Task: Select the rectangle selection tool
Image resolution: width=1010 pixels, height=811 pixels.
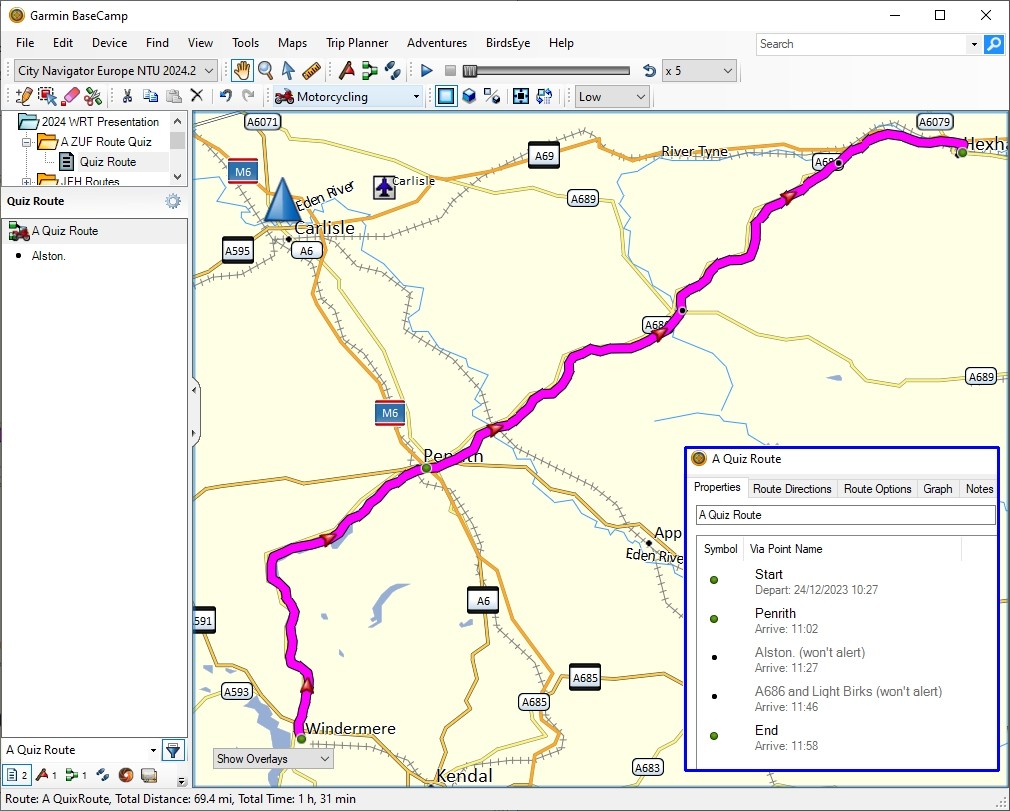Action: pyautogui.click(x=47, y=97)
